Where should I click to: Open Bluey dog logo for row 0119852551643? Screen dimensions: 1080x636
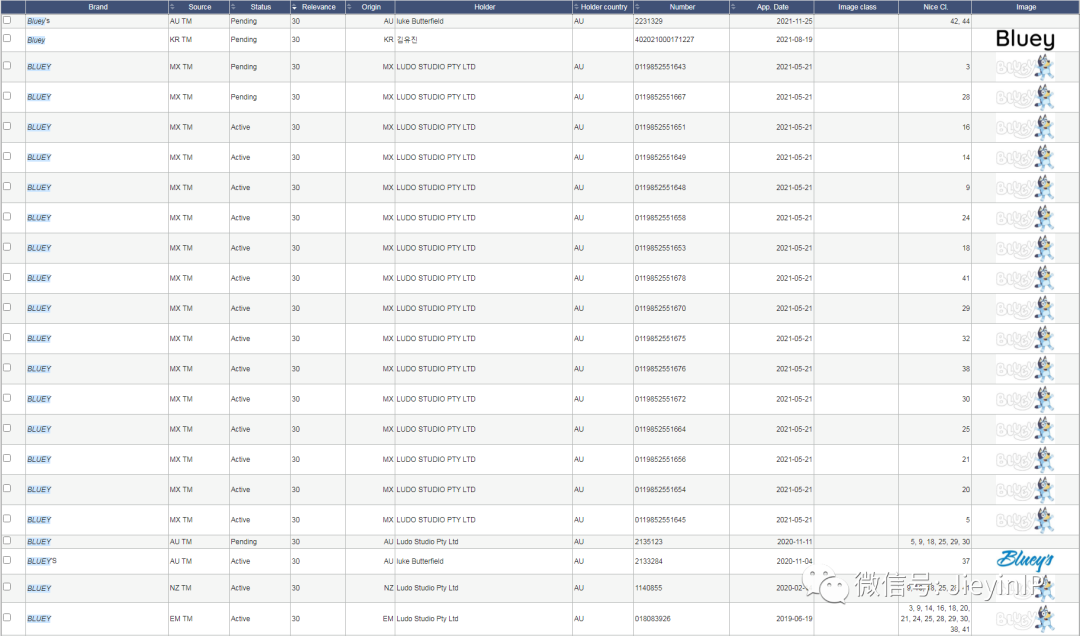click(1025, 67)
